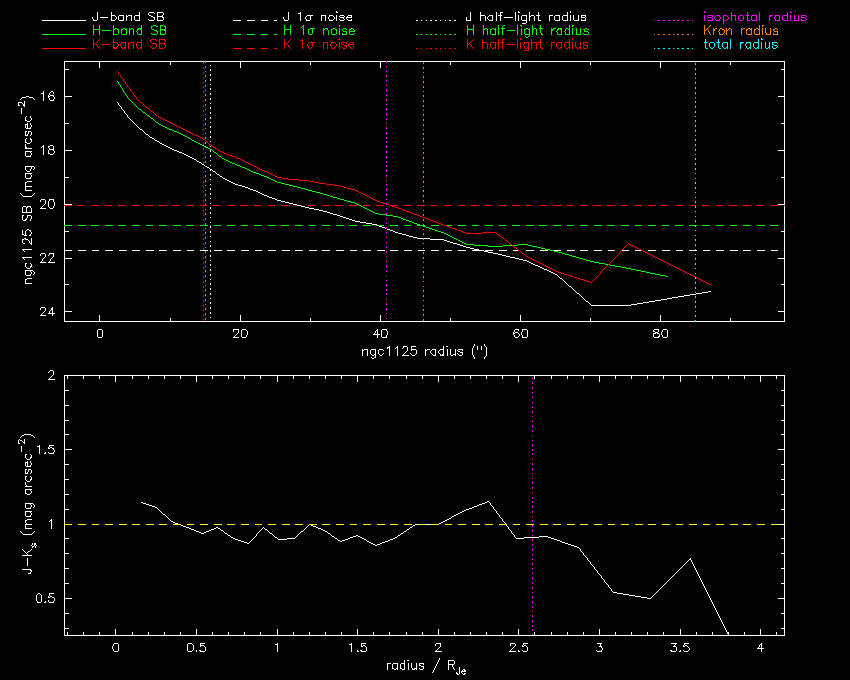Click the y-axis tick label '18' on upper plot
The image size is (850, 680).
pyautogui.click(x=48, y=150)
